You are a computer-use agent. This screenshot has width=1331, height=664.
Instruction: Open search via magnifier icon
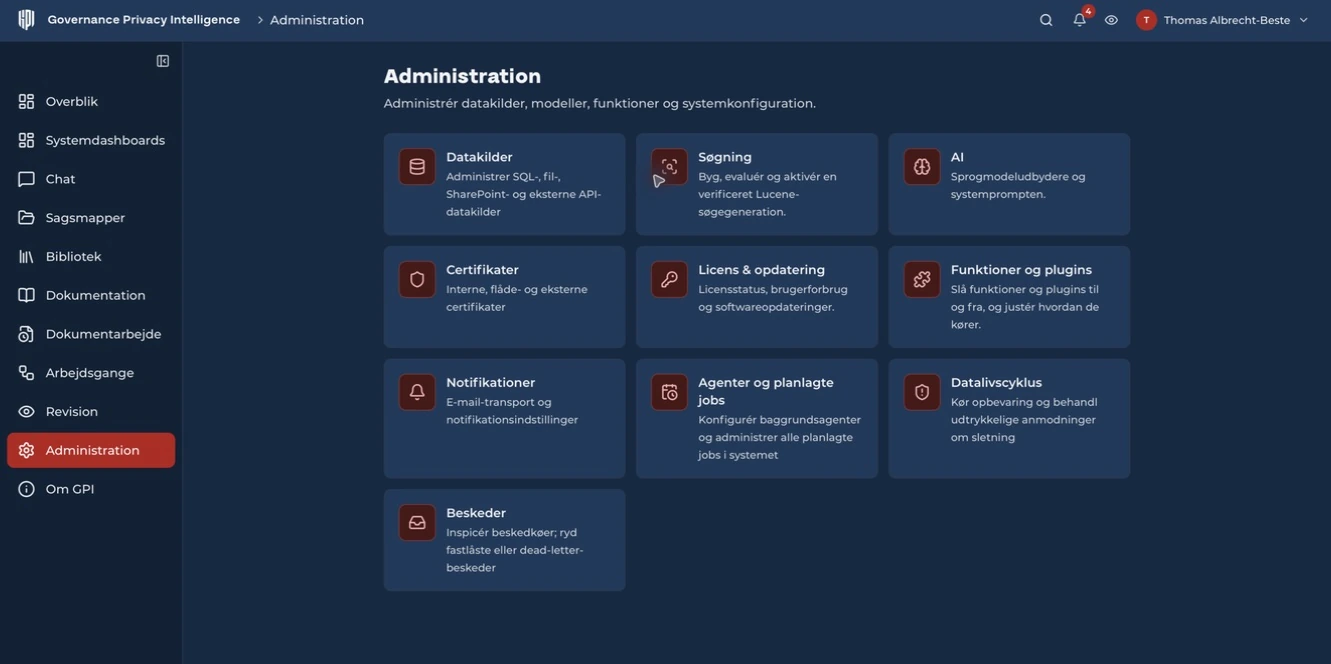(x=1046, y=20)
